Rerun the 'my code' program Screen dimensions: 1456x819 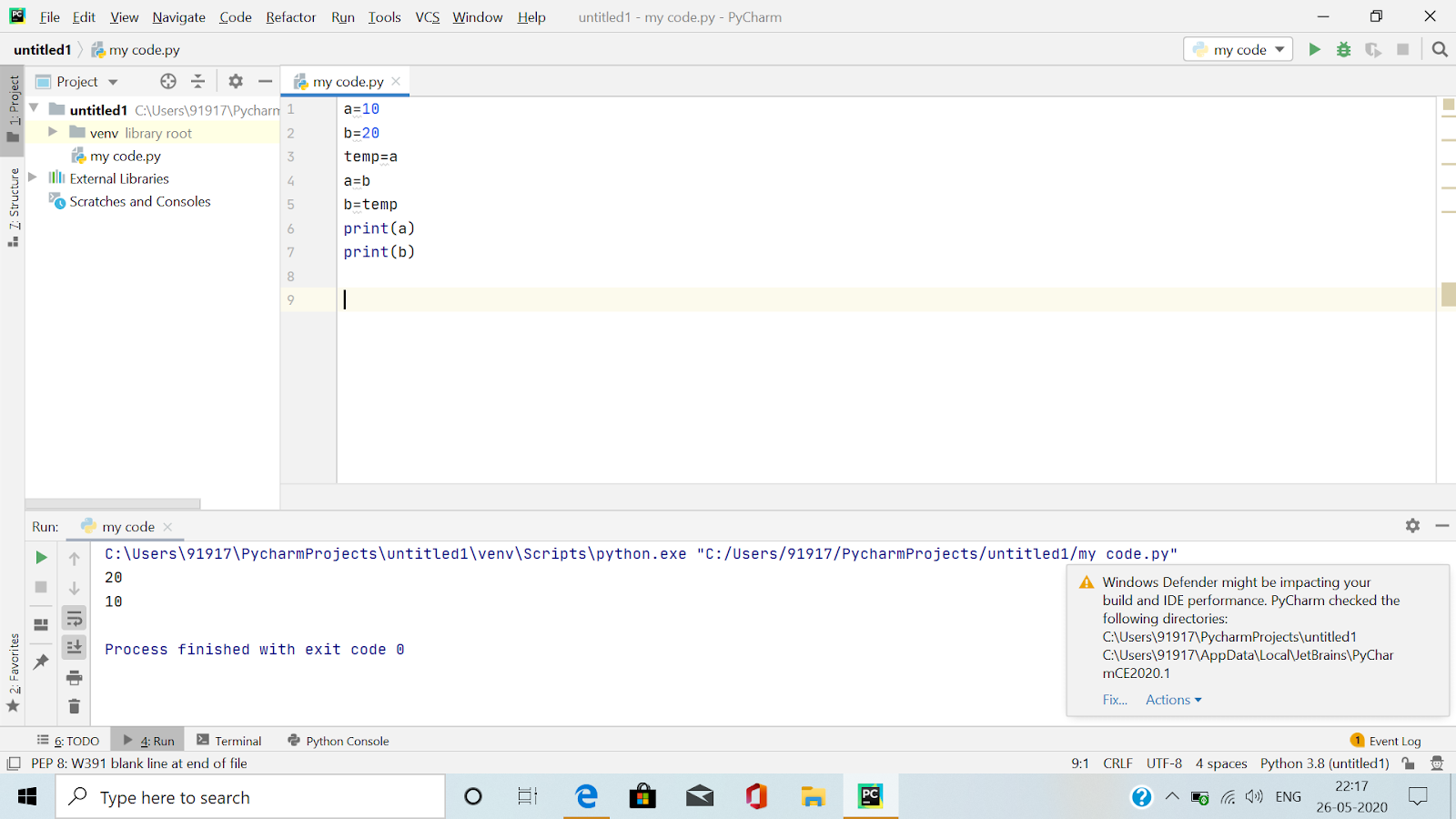[40, 557]
